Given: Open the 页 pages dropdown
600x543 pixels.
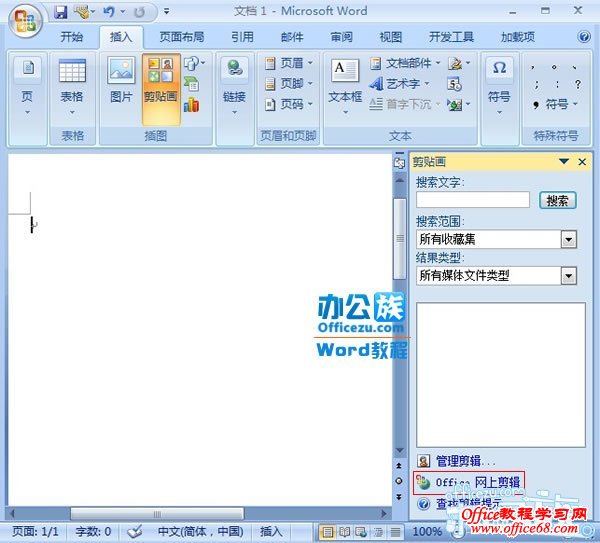Looking at the screenshot, I should click(x=27, y=86).
